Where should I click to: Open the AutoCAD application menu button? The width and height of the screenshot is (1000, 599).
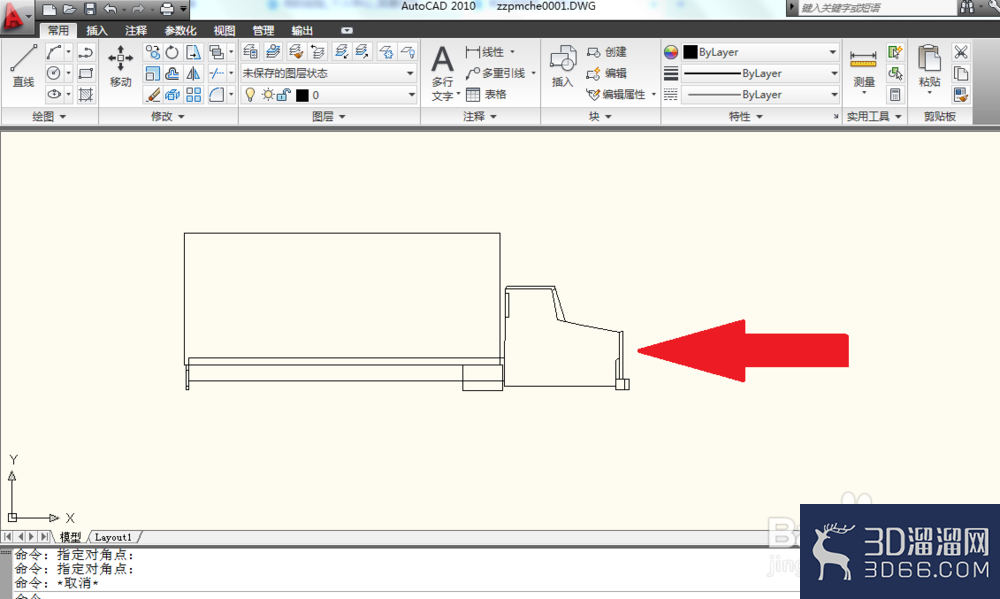tap(15, 17)
